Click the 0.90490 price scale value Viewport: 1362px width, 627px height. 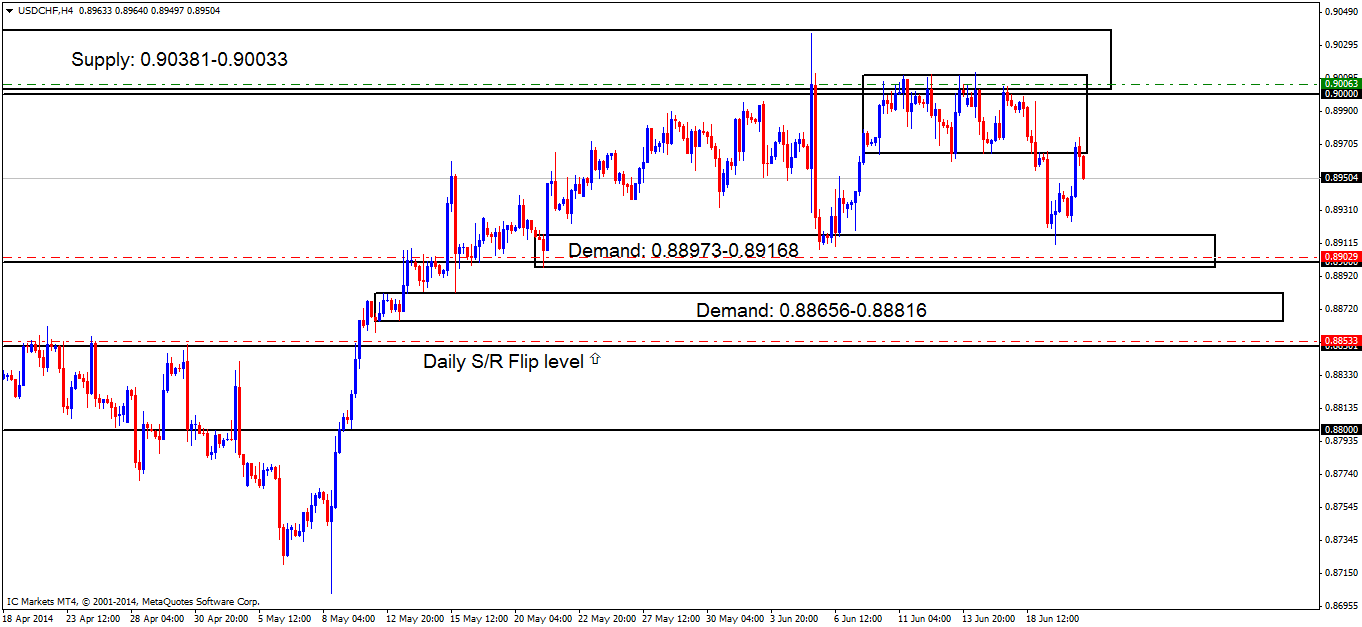(1341, 12)
